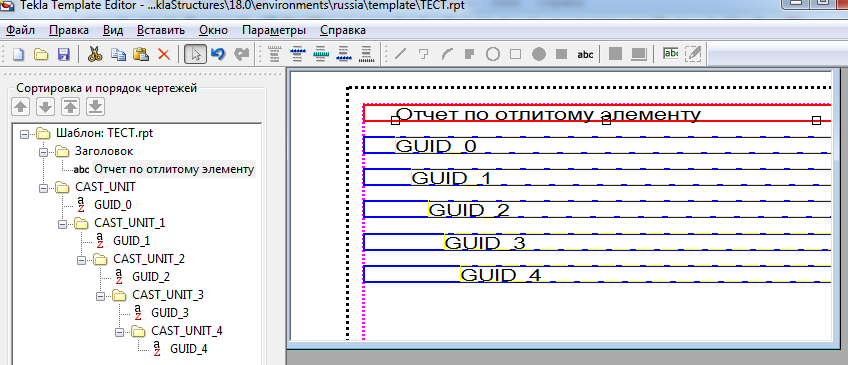Screen dimensions: 848x365
Task: Cut selection with scissors icon
Action: 95,54
